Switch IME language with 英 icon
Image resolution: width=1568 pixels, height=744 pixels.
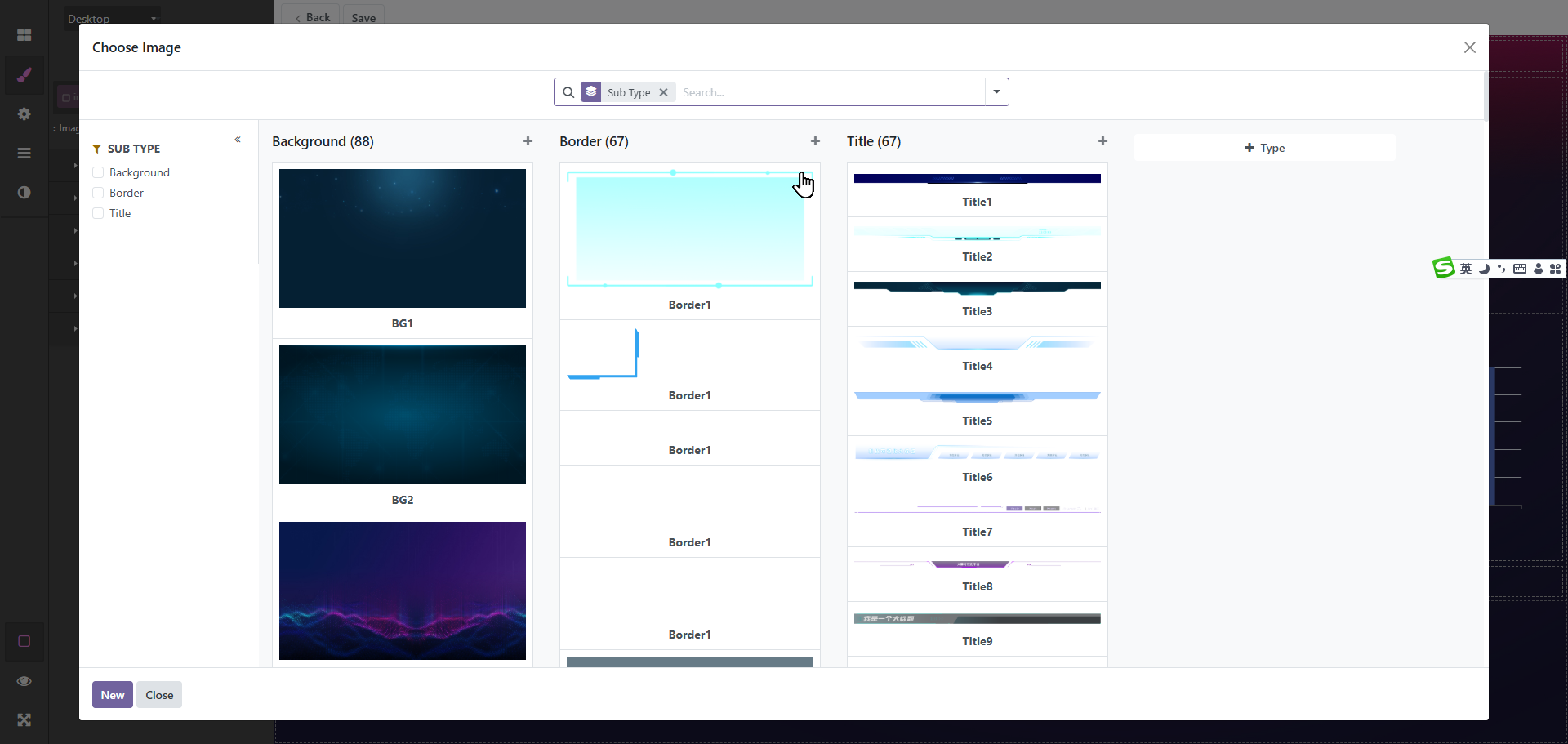(1466, 269)
